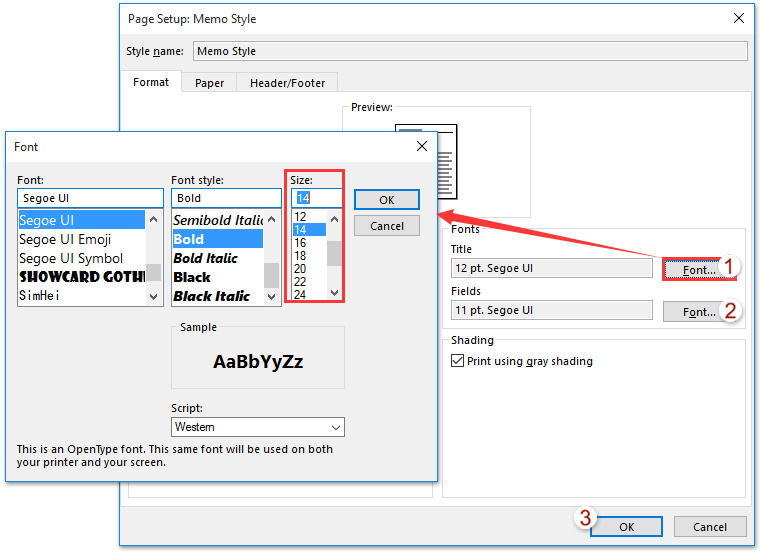Open Font button for Fields
The height and width of the screenshot is (555, 761).
(699, 311)
